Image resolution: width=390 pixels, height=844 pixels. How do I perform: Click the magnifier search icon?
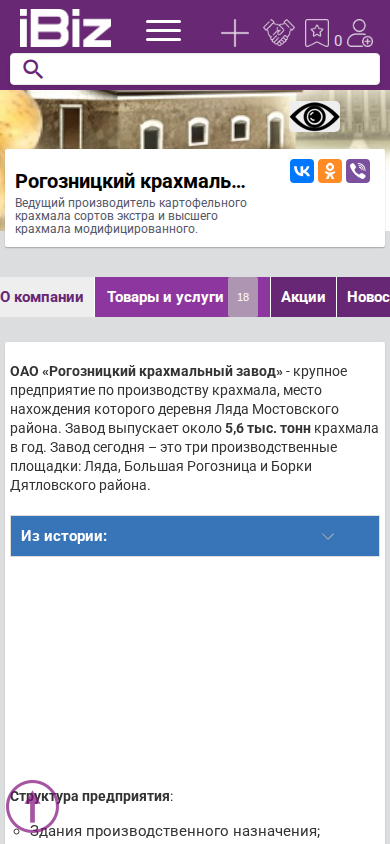[x=33, y=69]
